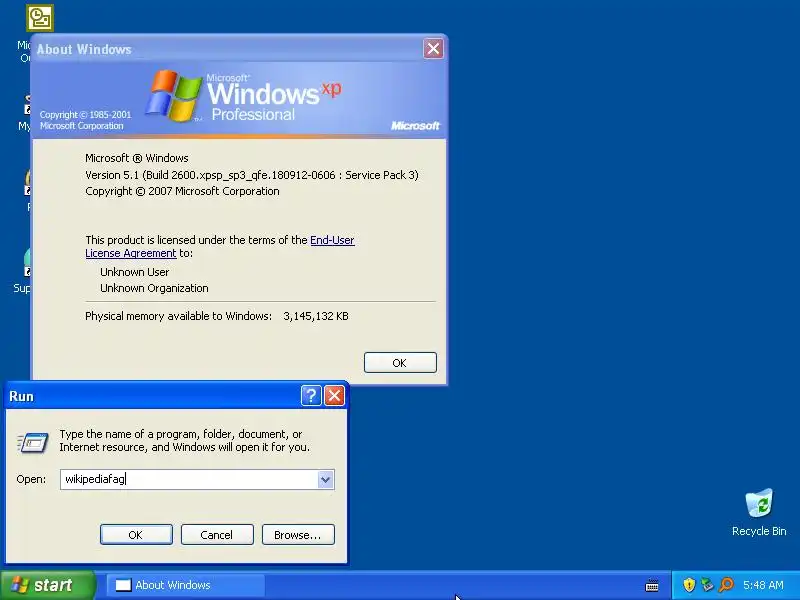Open the Recycle Bin on desktop
Viewport: 800px width, 600px height.
coord(759,512)
